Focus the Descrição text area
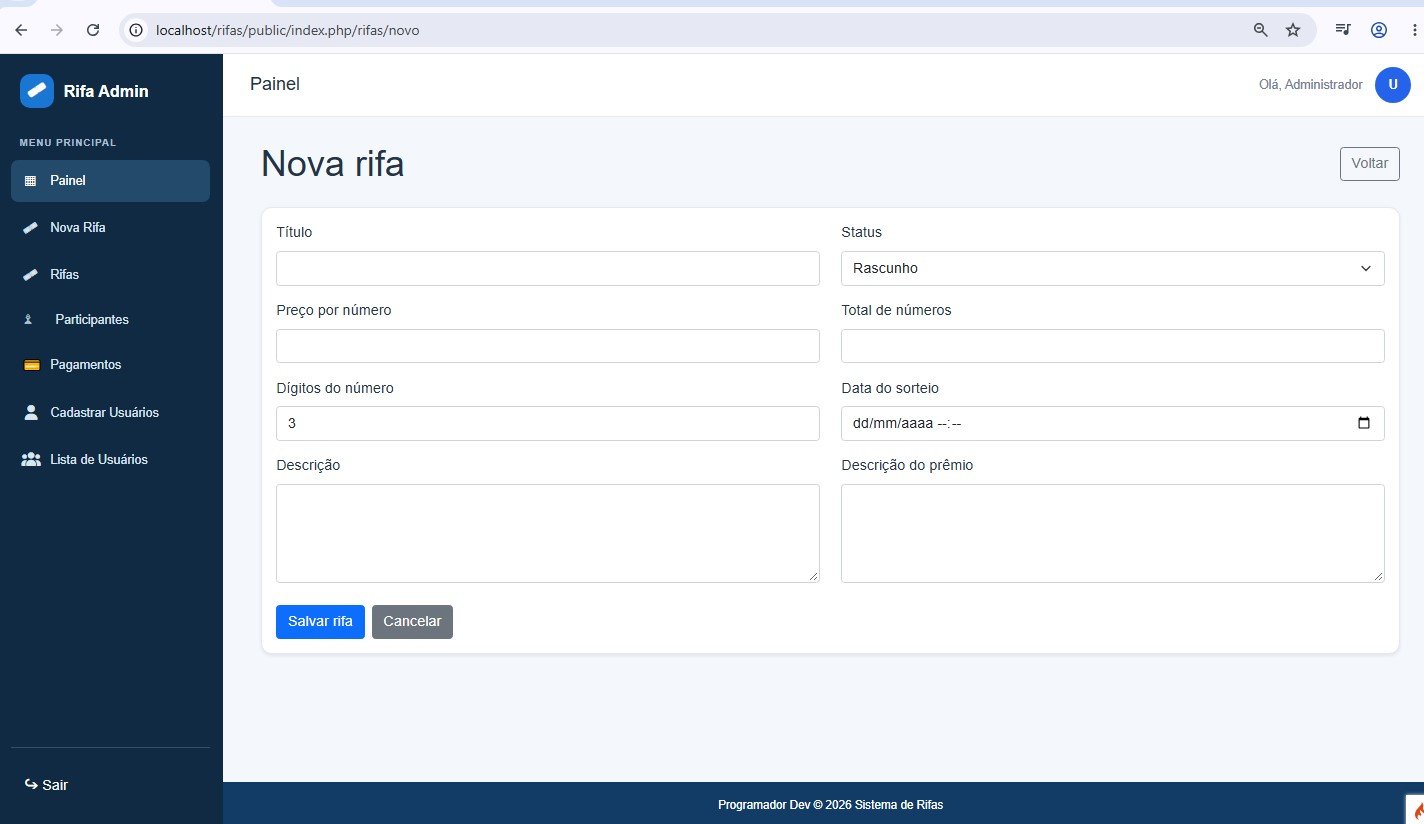The height and width of the screenshot is (824, 1424). click(x=548, y=533)
